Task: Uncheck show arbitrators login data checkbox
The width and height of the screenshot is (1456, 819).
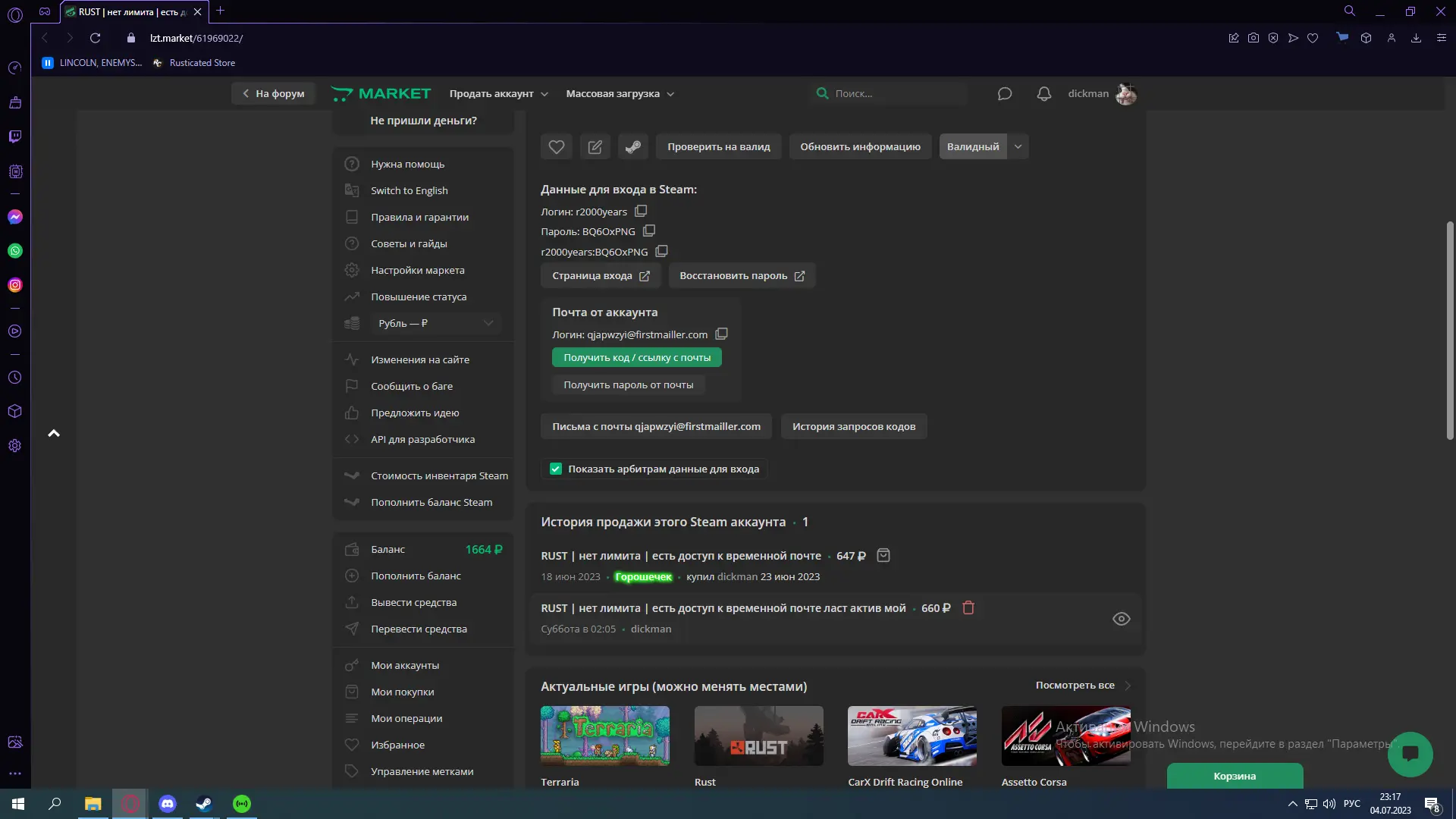Action: coord(556,469)
